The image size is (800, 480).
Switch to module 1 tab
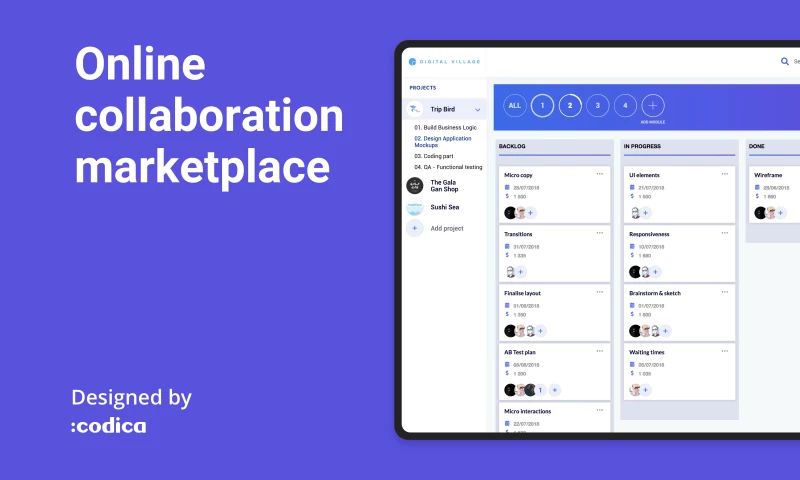542,106
